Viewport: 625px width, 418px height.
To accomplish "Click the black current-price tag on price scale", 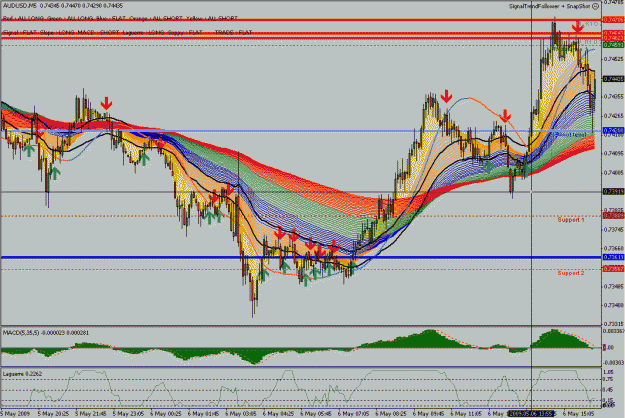I will click(x=613, y=79).
